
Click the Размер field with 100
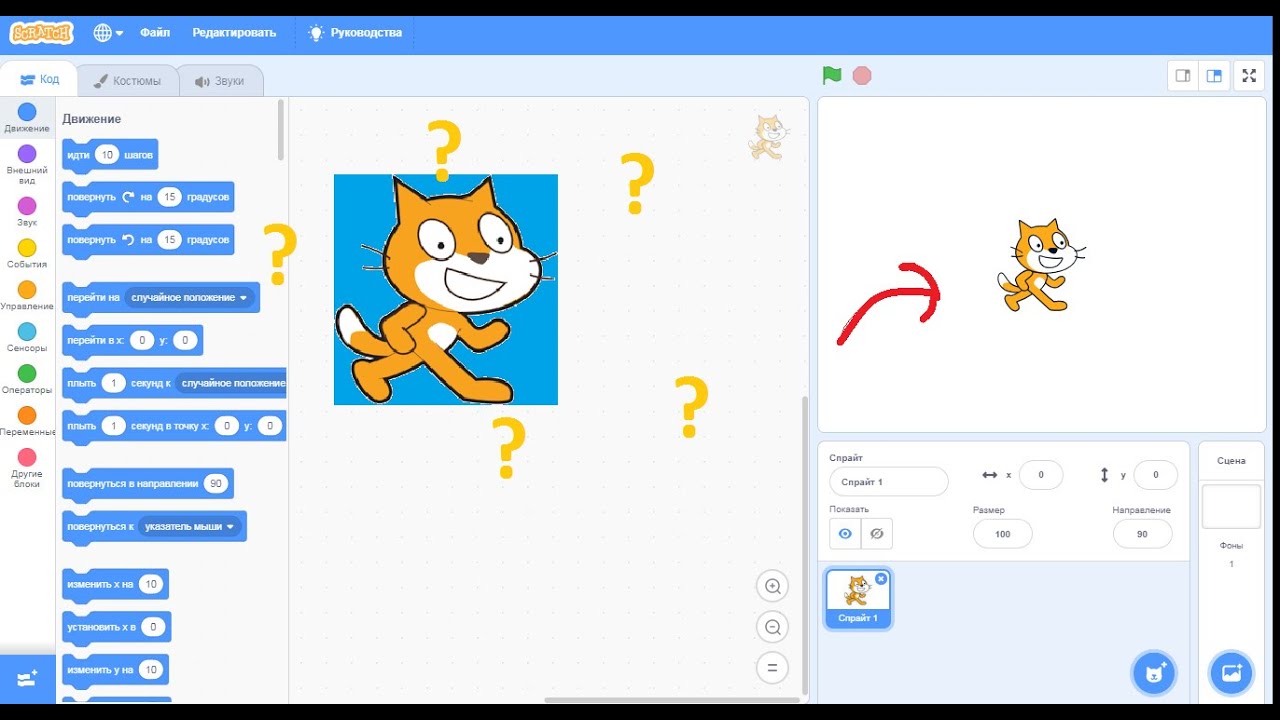pyautogui.click(x=1002, y=534)
